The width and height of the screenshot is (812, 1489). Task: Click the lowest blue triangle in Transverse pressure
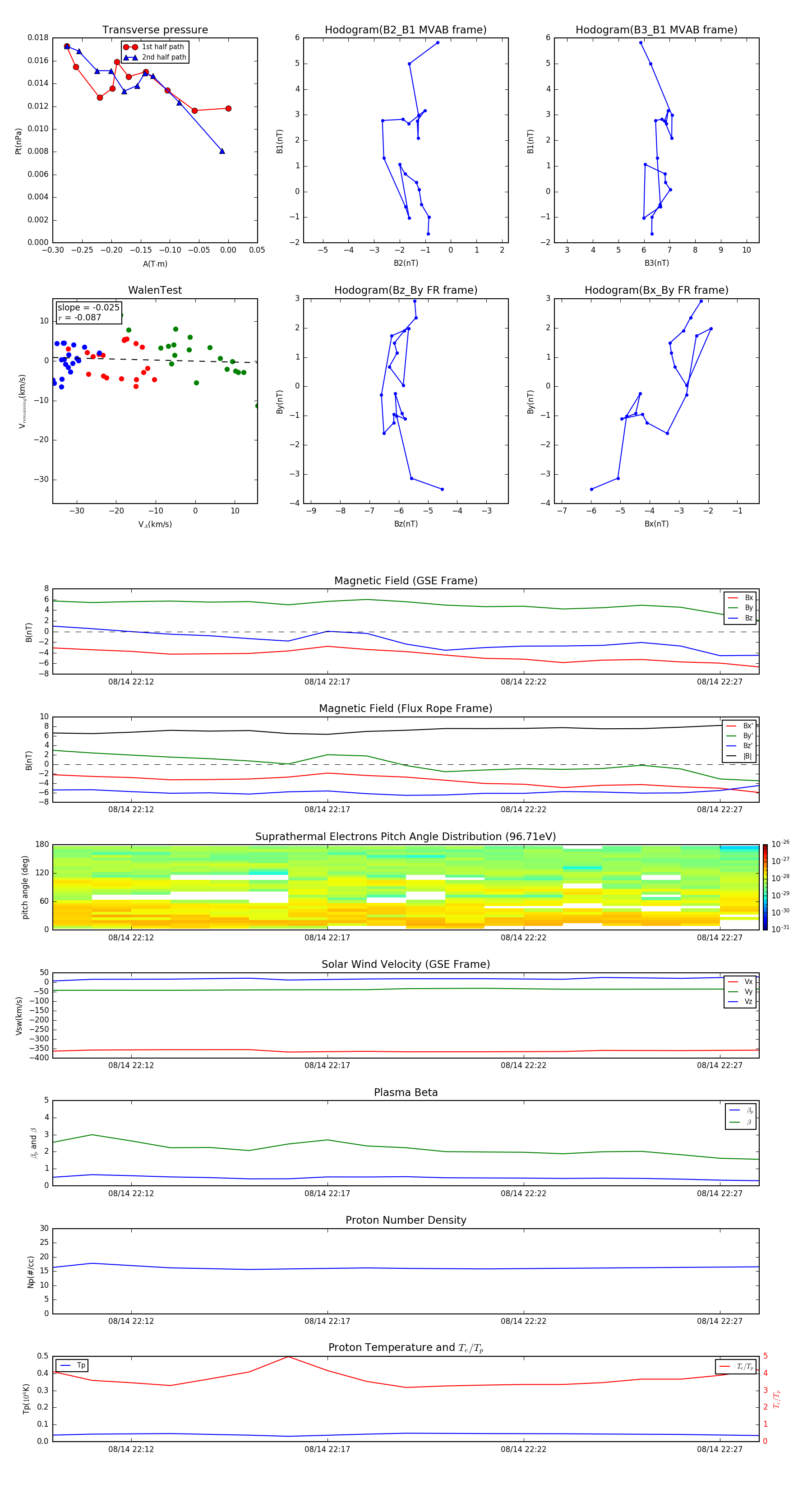click(x=222, y=152)
